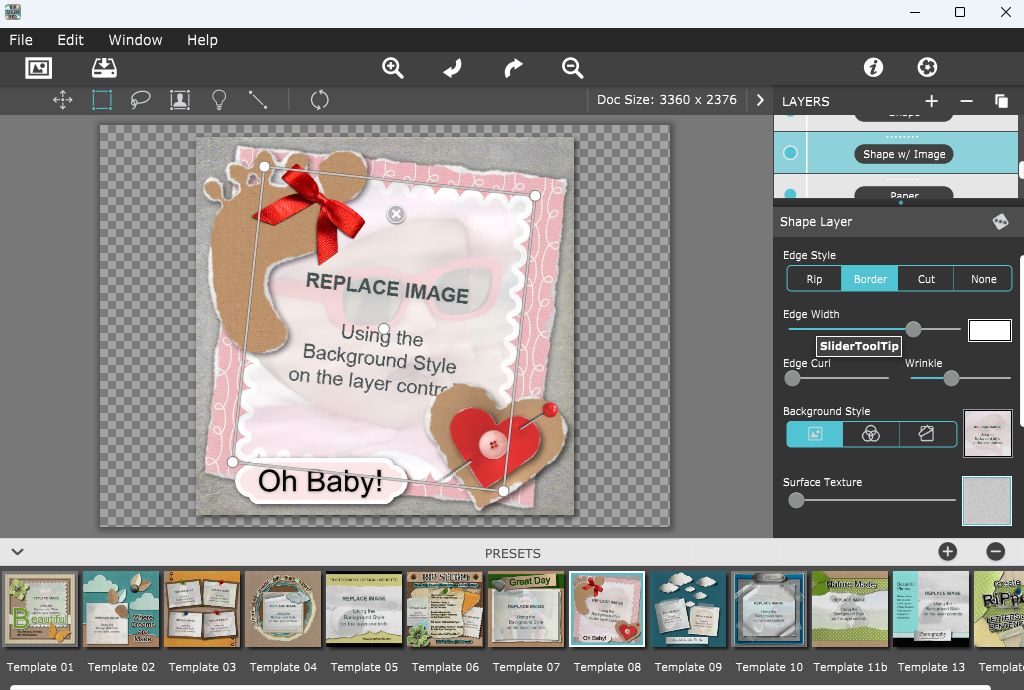Screen dimensions: 1024x690
Task: Remove layer with the minus icon
Action: coord(967,101)
